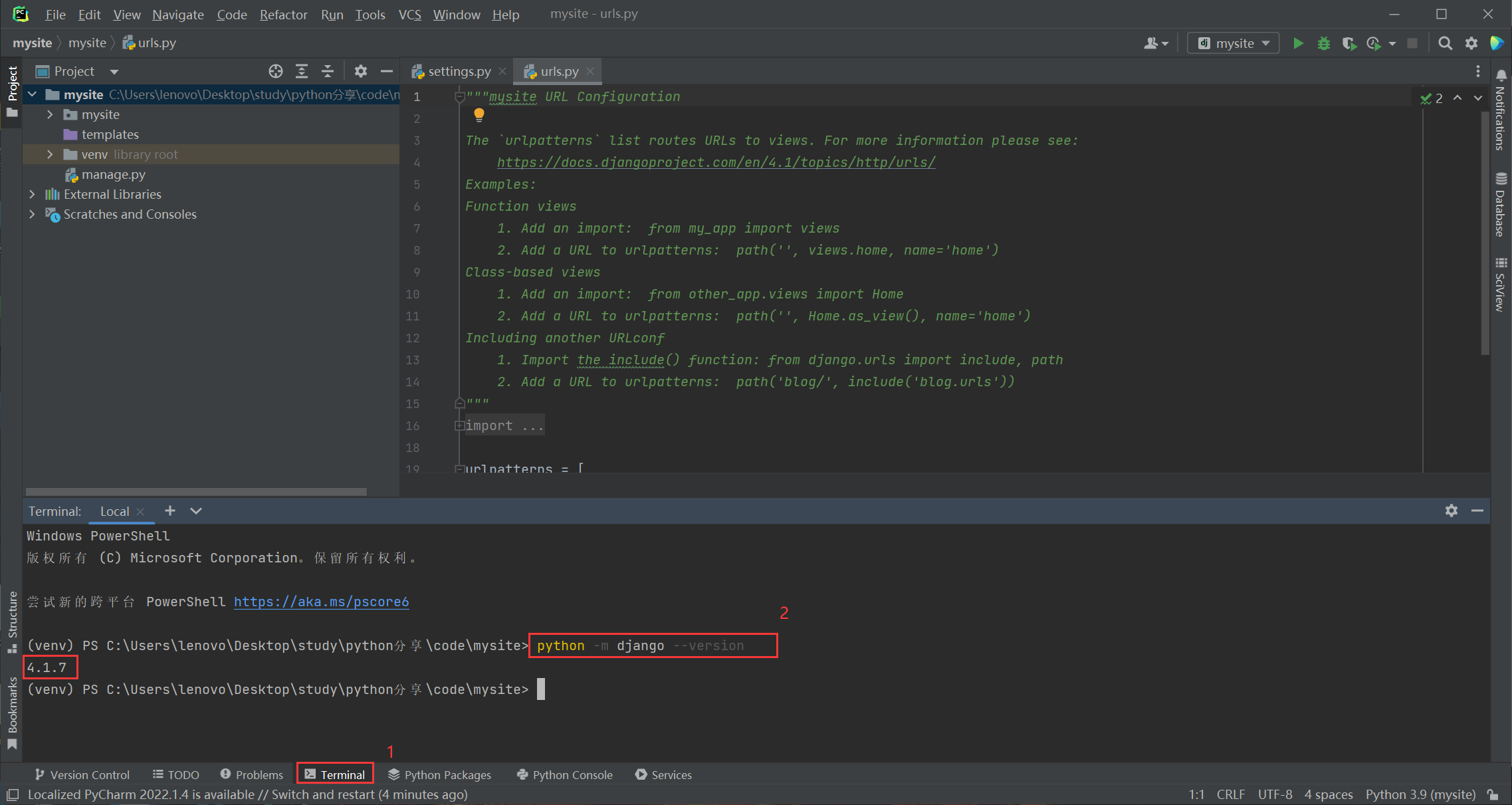Switch to the Terminal tab
1512x805 pixels.
point(335,774)
